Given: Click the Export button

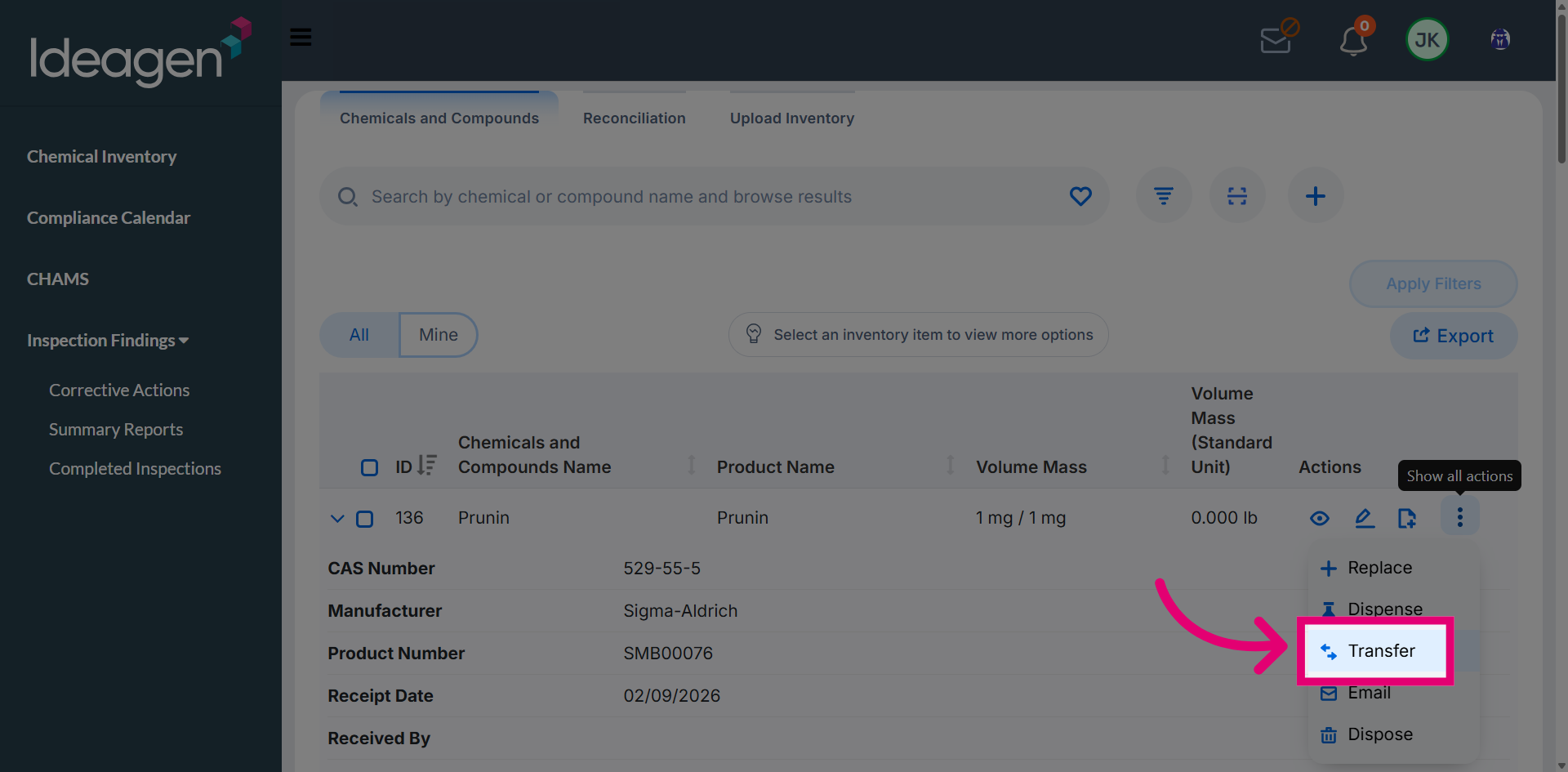Looking at the screenshot, I should coord(1454,336).
